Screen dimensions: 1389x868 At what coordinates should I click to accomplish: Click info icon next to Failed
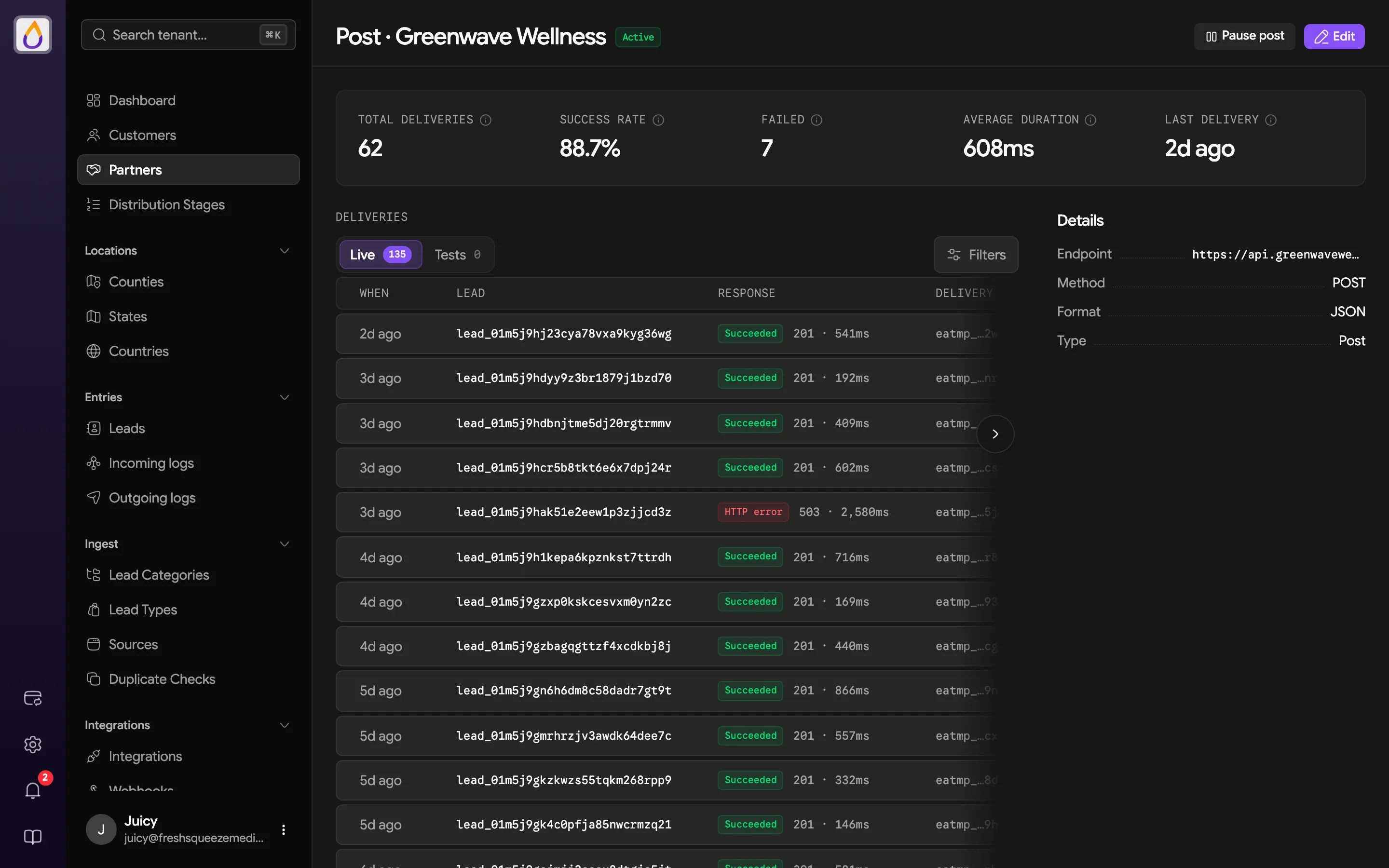(x=816, y=120)
